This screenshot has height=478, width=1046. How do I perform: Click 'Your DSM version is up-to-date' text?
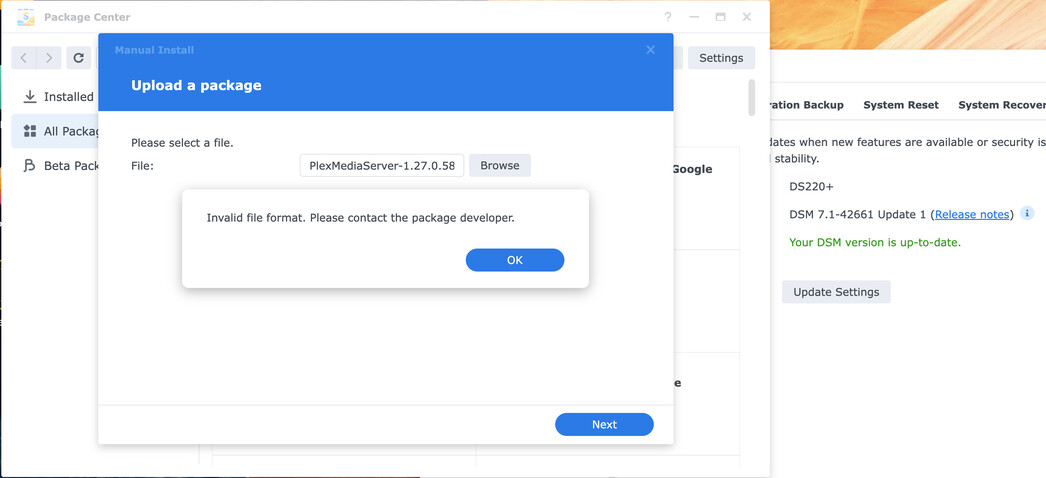click(x=875, y=243)
